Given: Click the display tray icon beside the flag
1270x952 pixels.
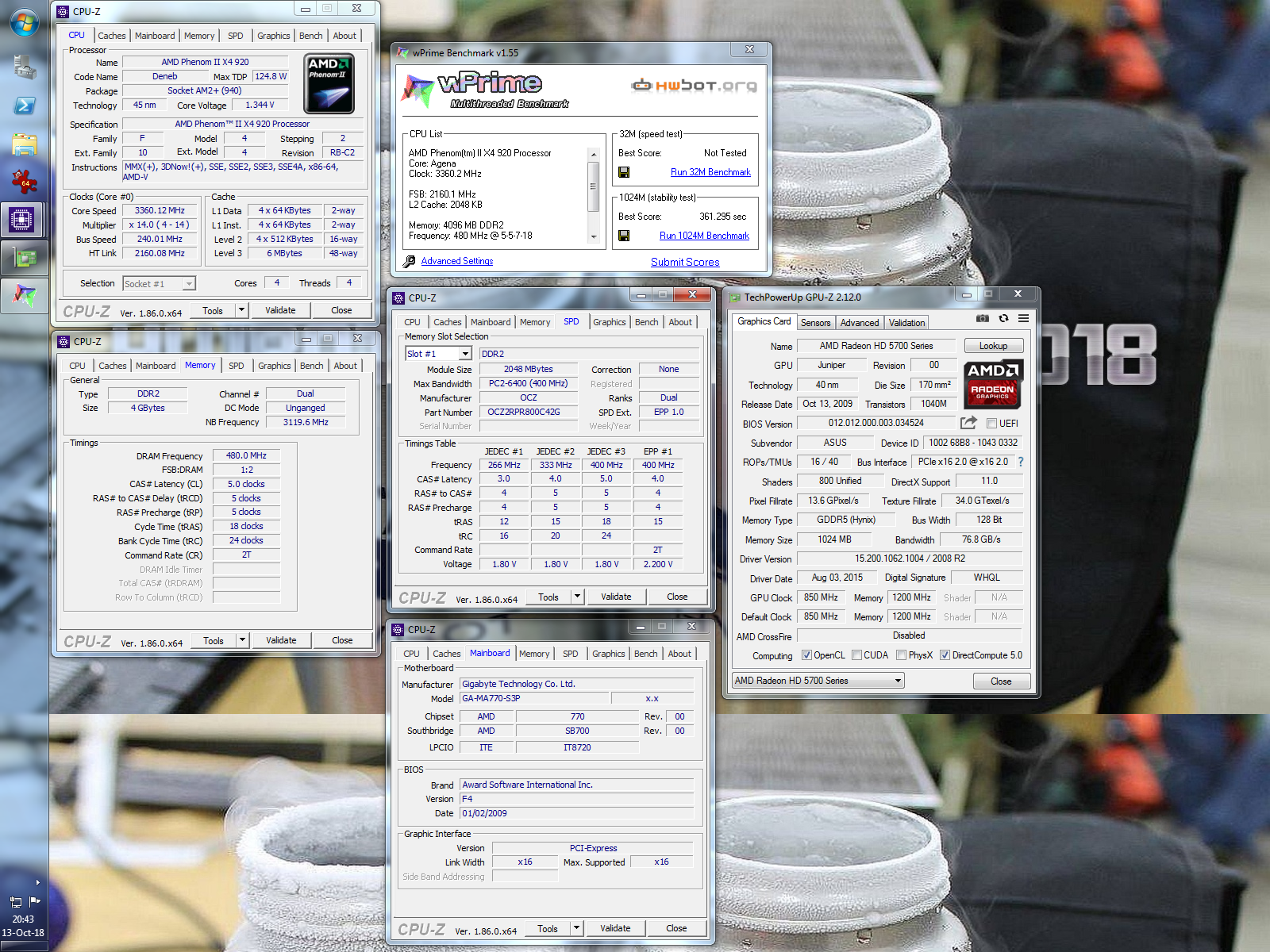Looking at the screenshot, I should (15, 901).
